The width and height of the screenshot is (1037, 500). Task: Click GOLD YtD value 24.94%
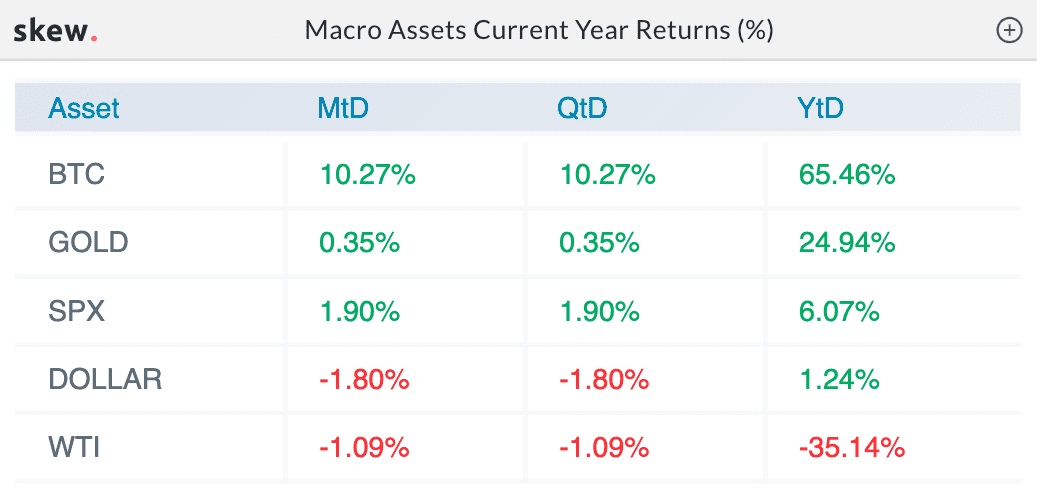point(847,243)
